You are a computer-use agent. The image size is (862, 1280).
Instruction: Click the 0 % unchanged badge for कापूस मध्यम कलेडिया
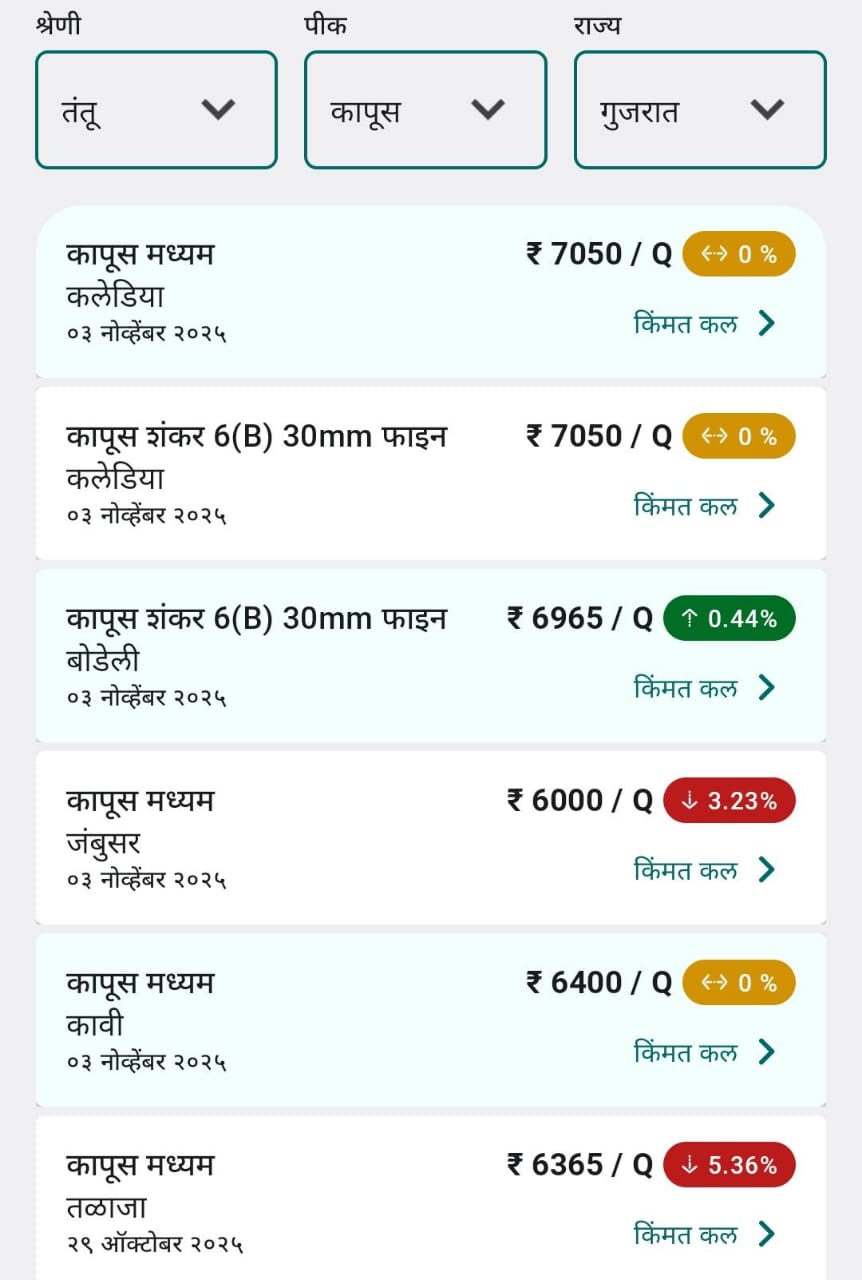(738, 254)
